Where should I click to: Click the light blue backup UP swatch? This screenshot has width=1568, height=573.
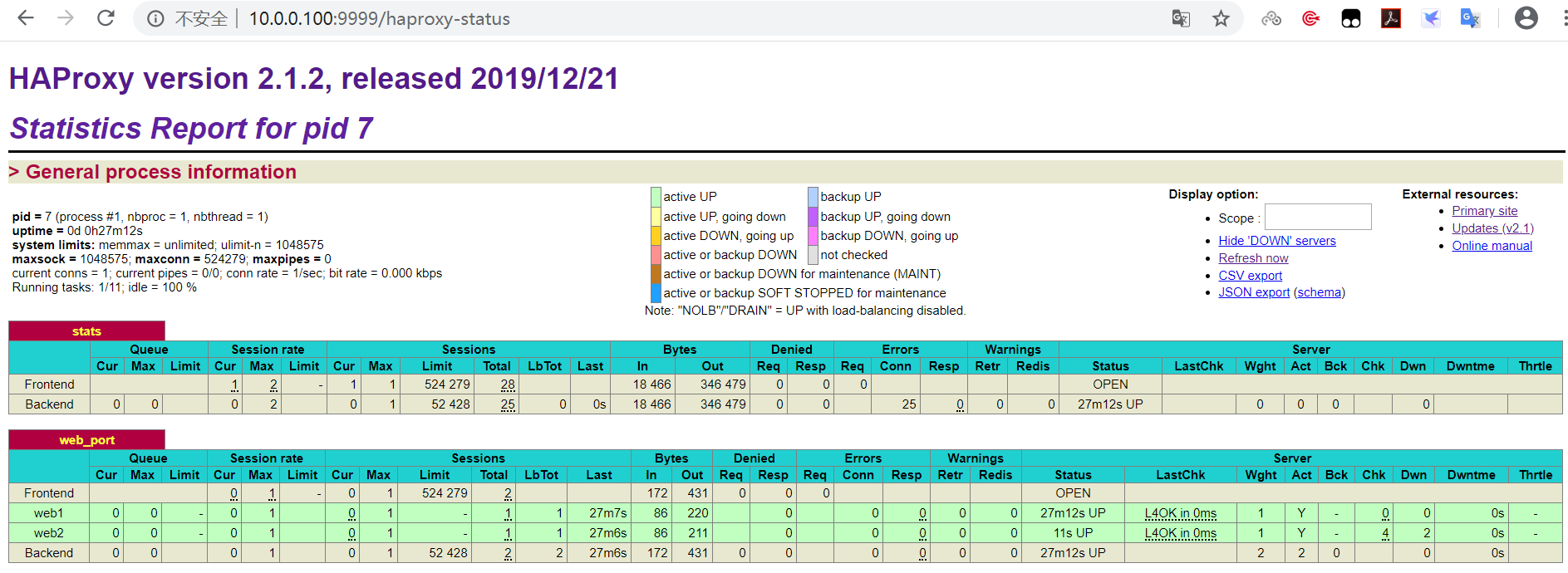coord(813,197)
